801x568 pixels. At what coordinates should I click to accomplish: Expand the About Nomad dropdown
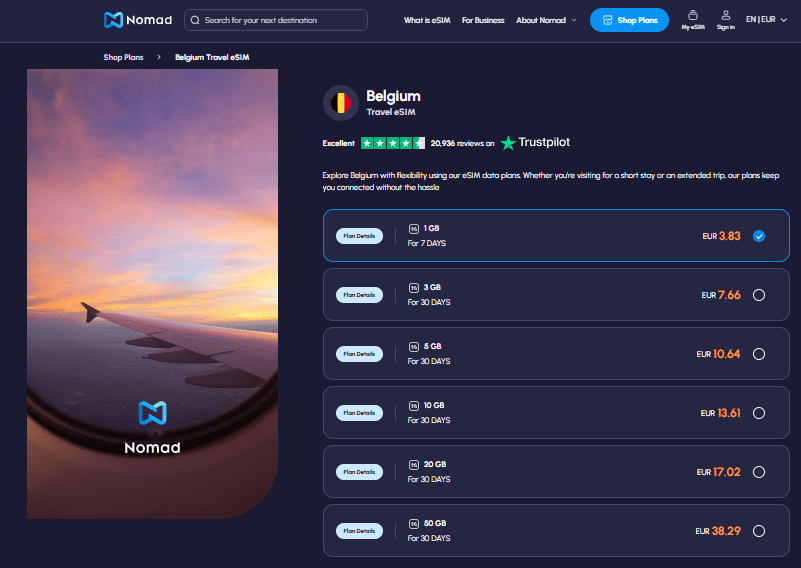(546, 20)
